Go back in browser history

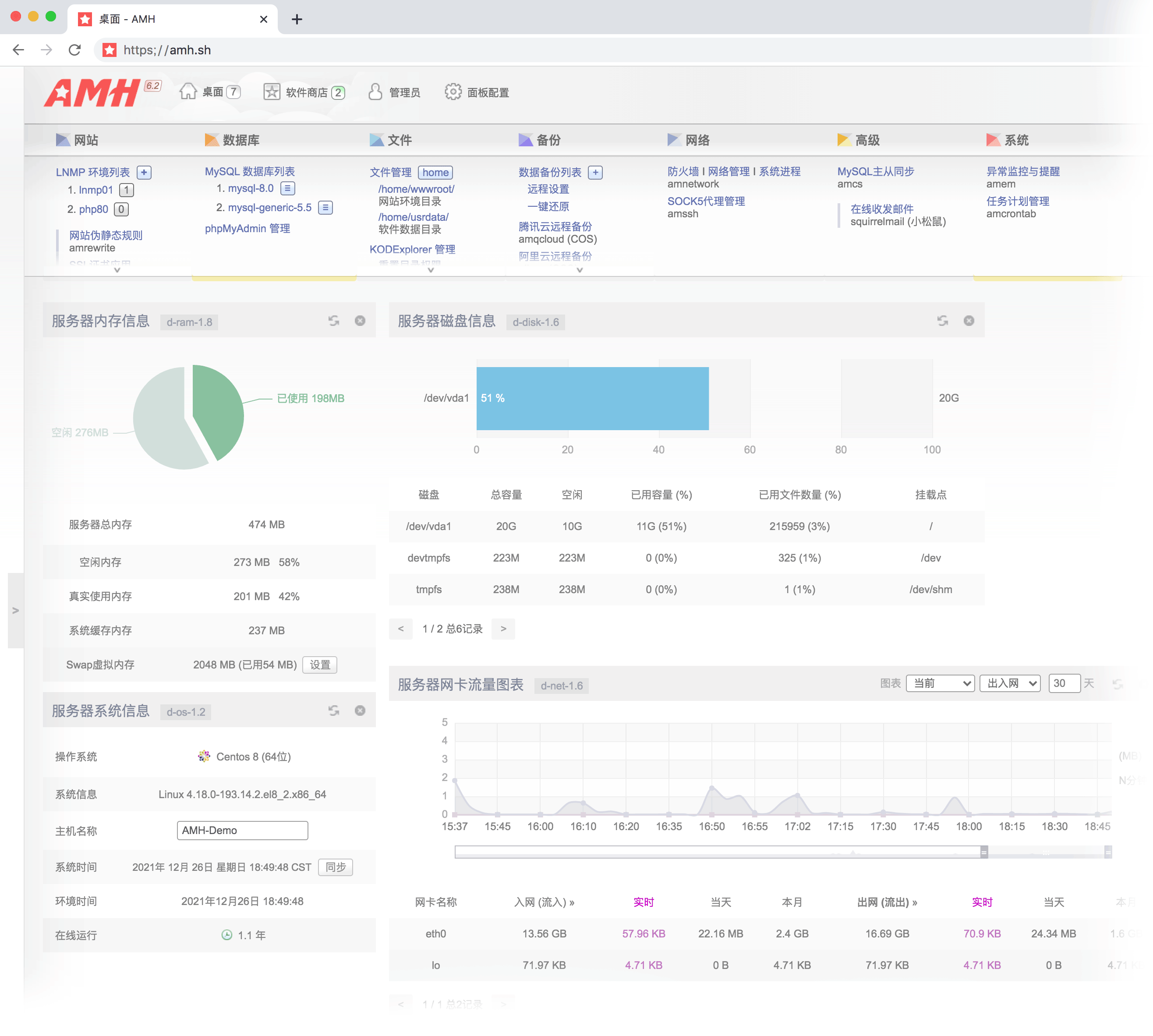(18, 50)
